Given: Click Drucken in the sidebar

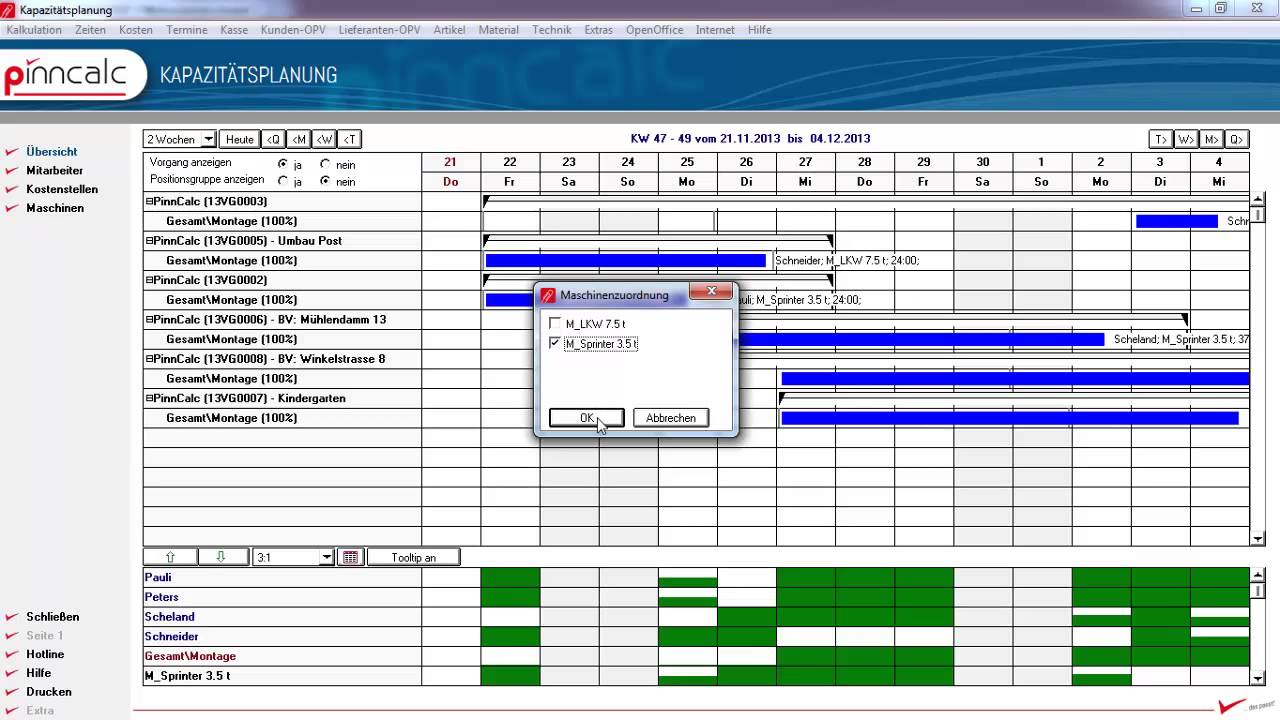Looking at the screenshot, I should (49, 692).
